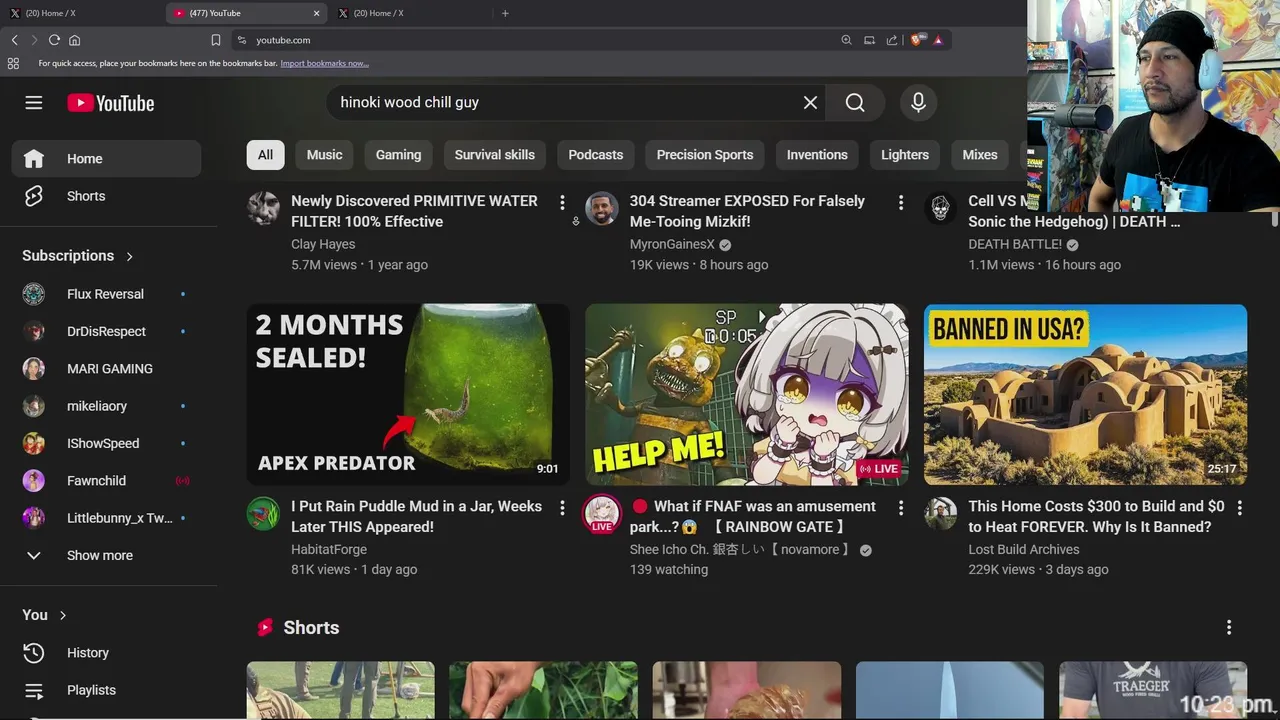Viewport: 1280px width, 720px height.
Task: Open History in the sidebar
Action: click(x=106, y=653)
